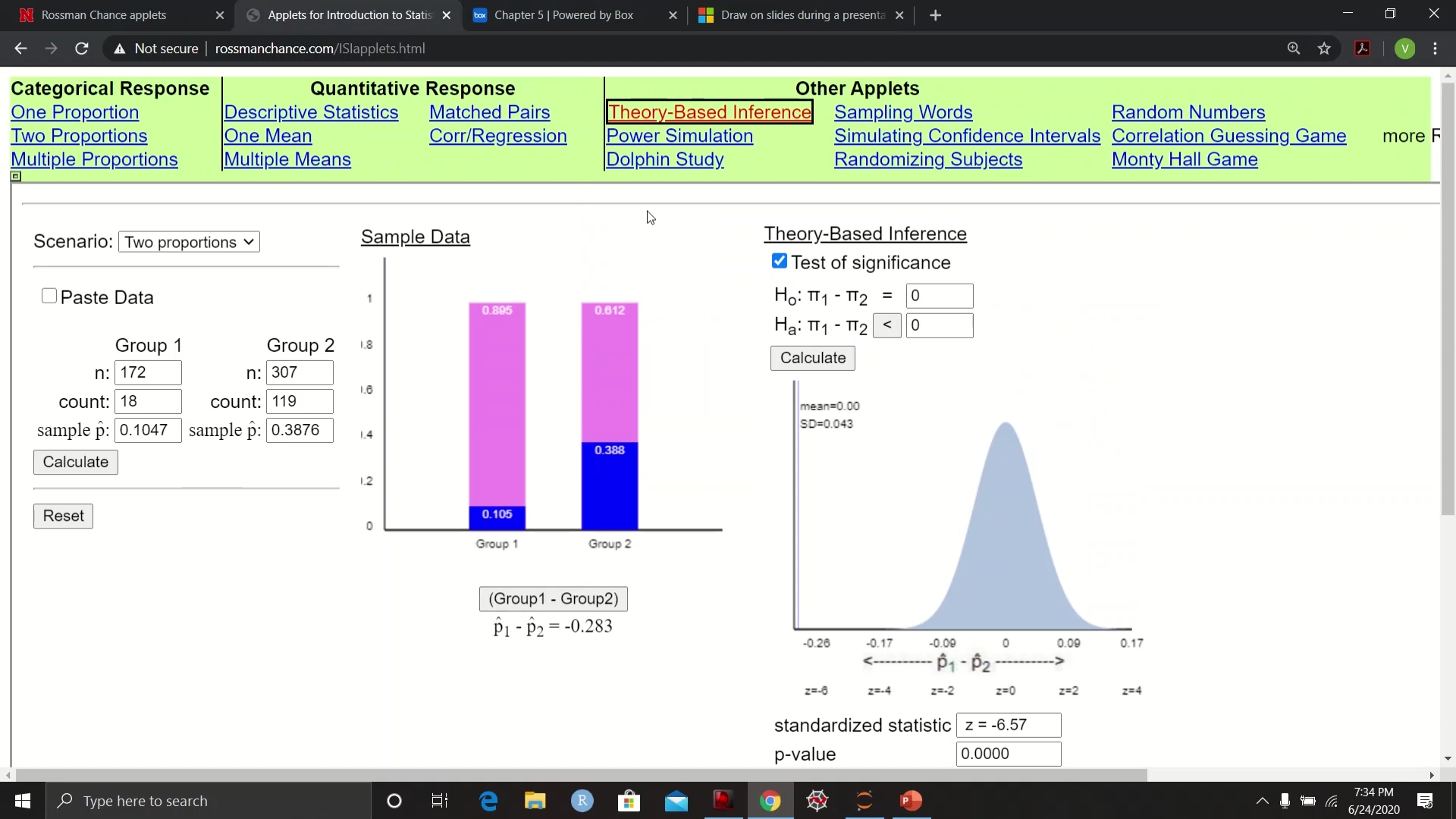Toggle the (Group1 - Group2) order button

[553, 599]
